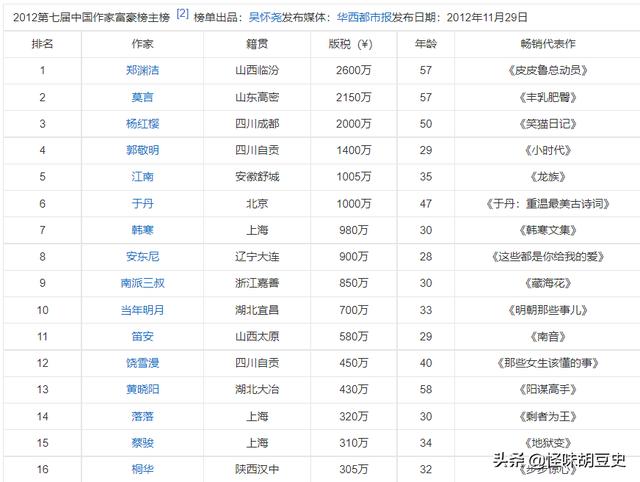The width and height of the screenshot is (640, 482).
Task: Select the book title 《小时代》
Action: (548, 150)
